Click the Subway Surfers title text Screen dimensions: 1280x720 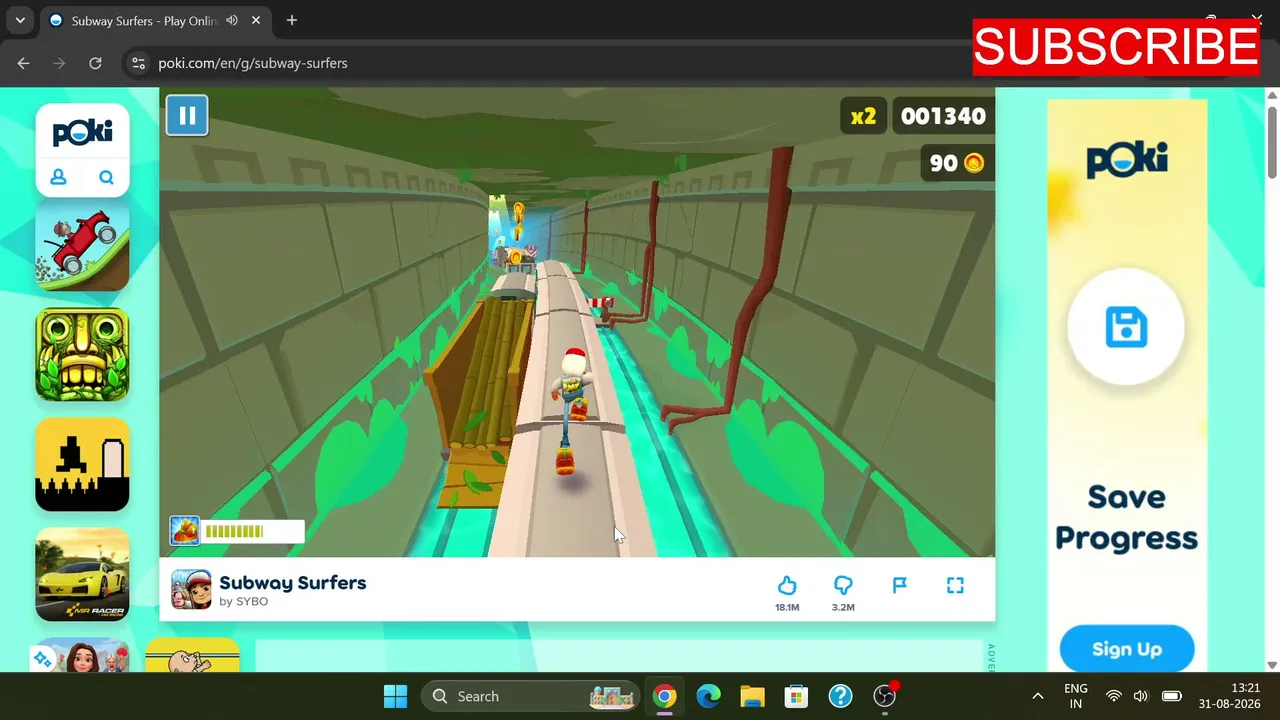click(x=293, y=583)
